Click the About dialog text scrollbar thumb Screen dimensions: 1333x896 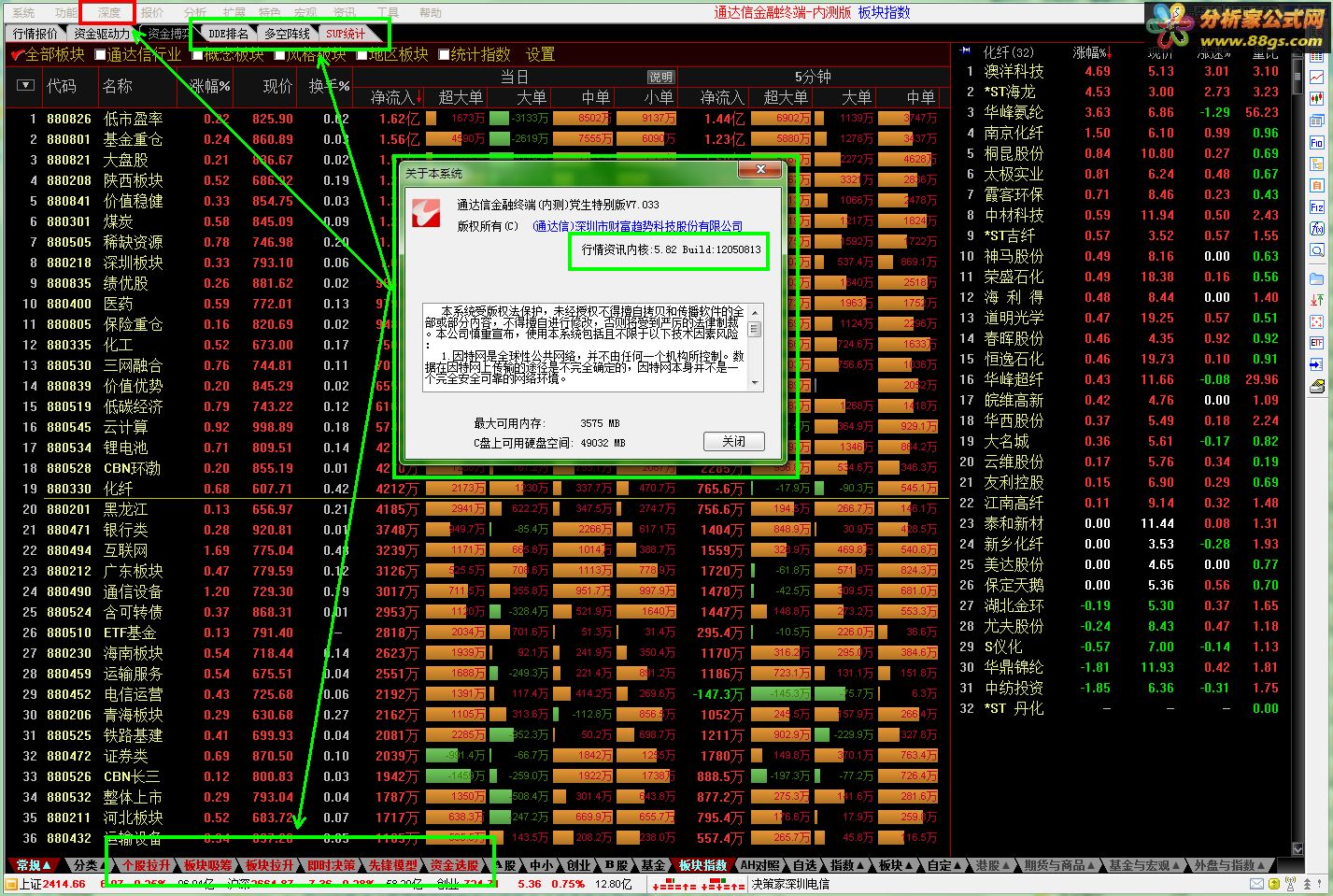coord(755,330)
